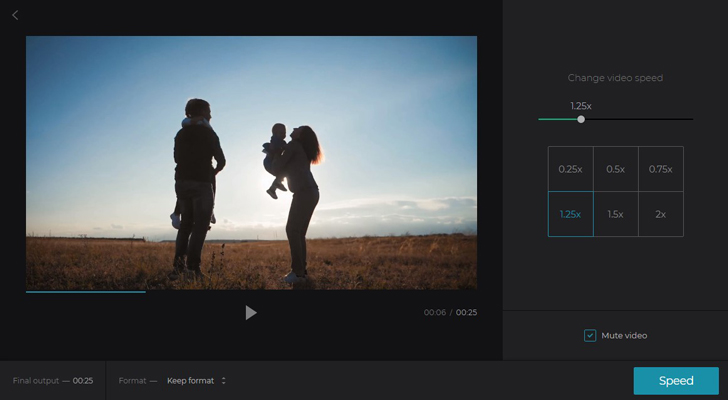Switch to the 2x speed preset
The width and height of the screenshot is (728, 400).
pos(660,214)
